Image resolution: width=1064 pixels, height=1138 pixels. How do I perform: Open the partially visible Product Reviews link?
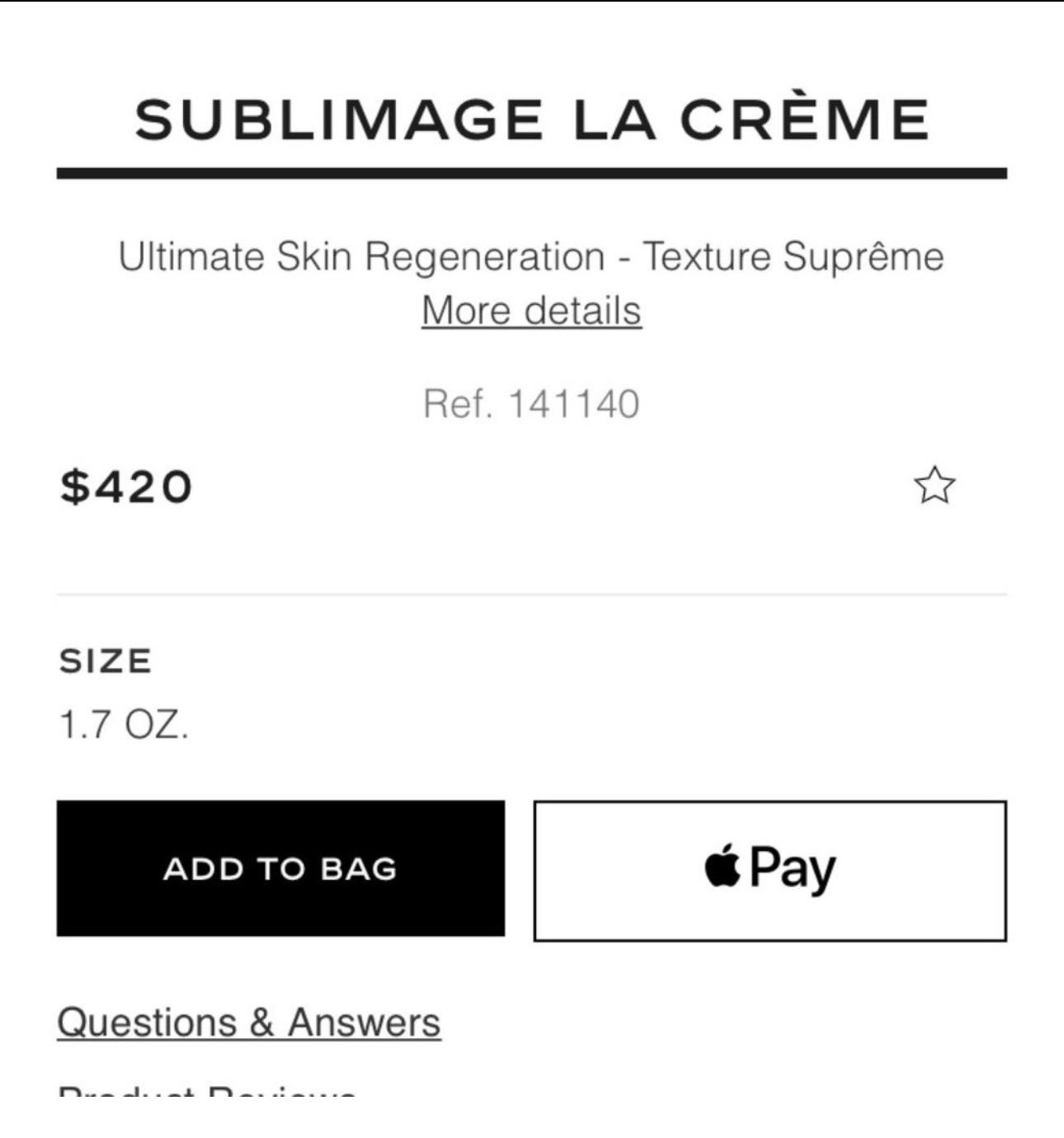click(x=208, y=1091)
